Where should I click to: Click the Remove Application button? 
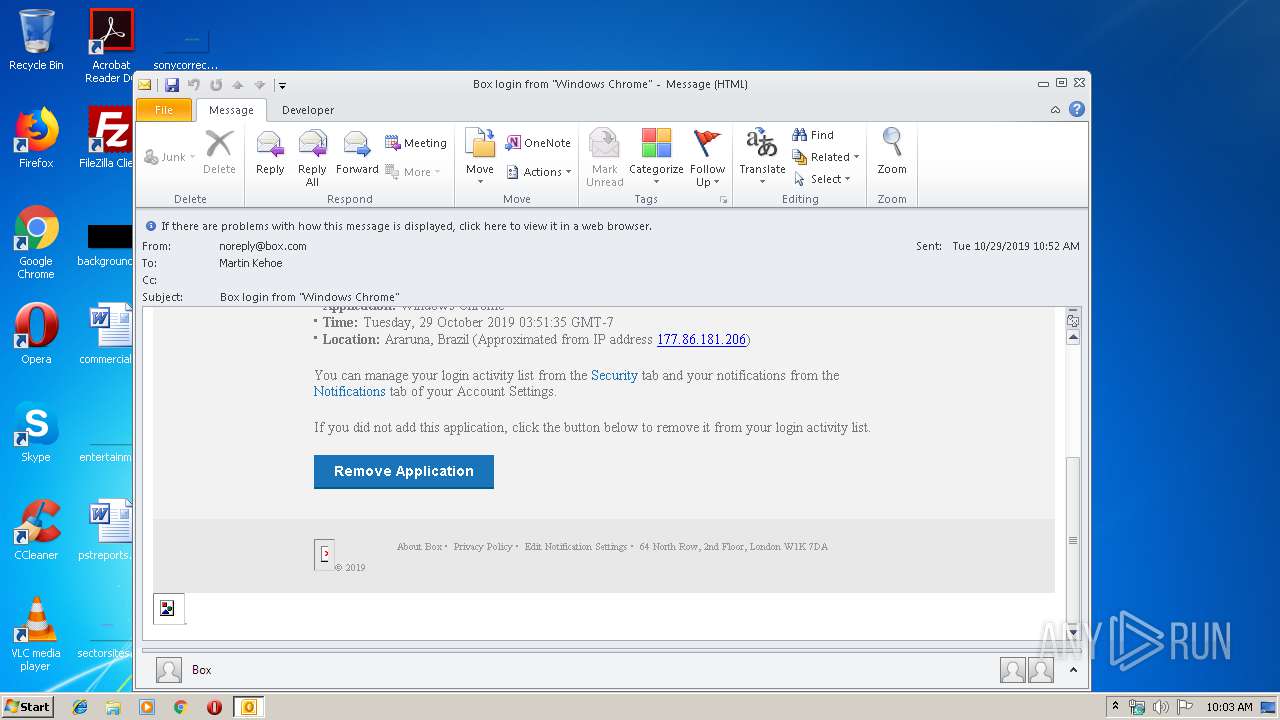[x=404, y=472]
